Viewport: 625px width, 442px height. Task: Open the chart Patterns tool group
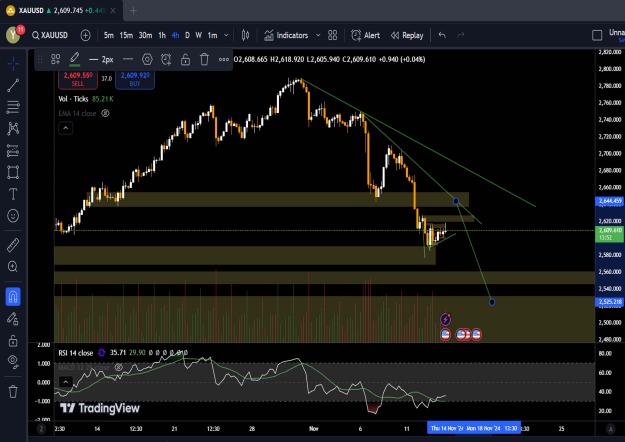[x=13, y=128]
